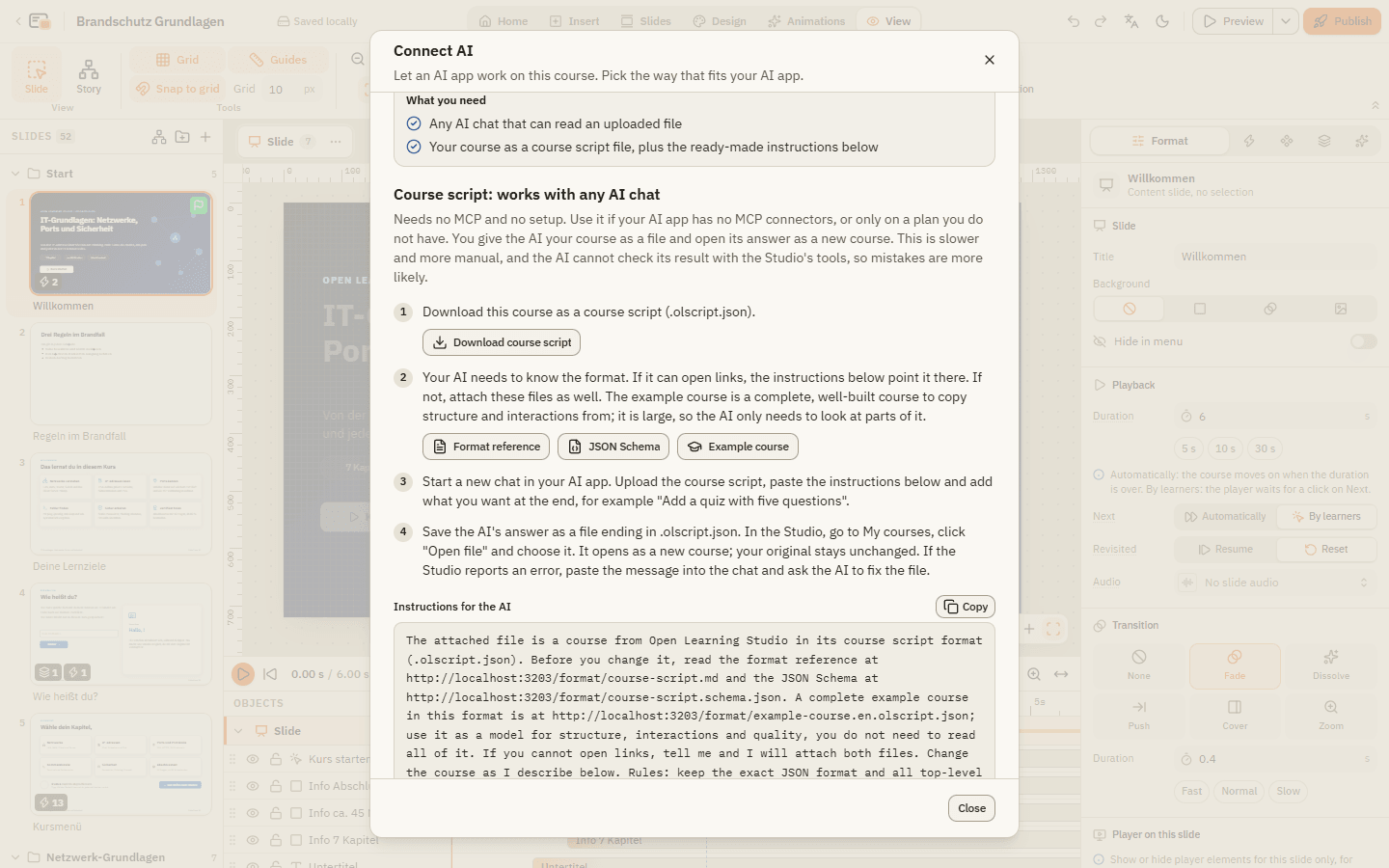Download the course script file
The image size is (1389, 868).
pyautogui.click(x=502, y=342)
